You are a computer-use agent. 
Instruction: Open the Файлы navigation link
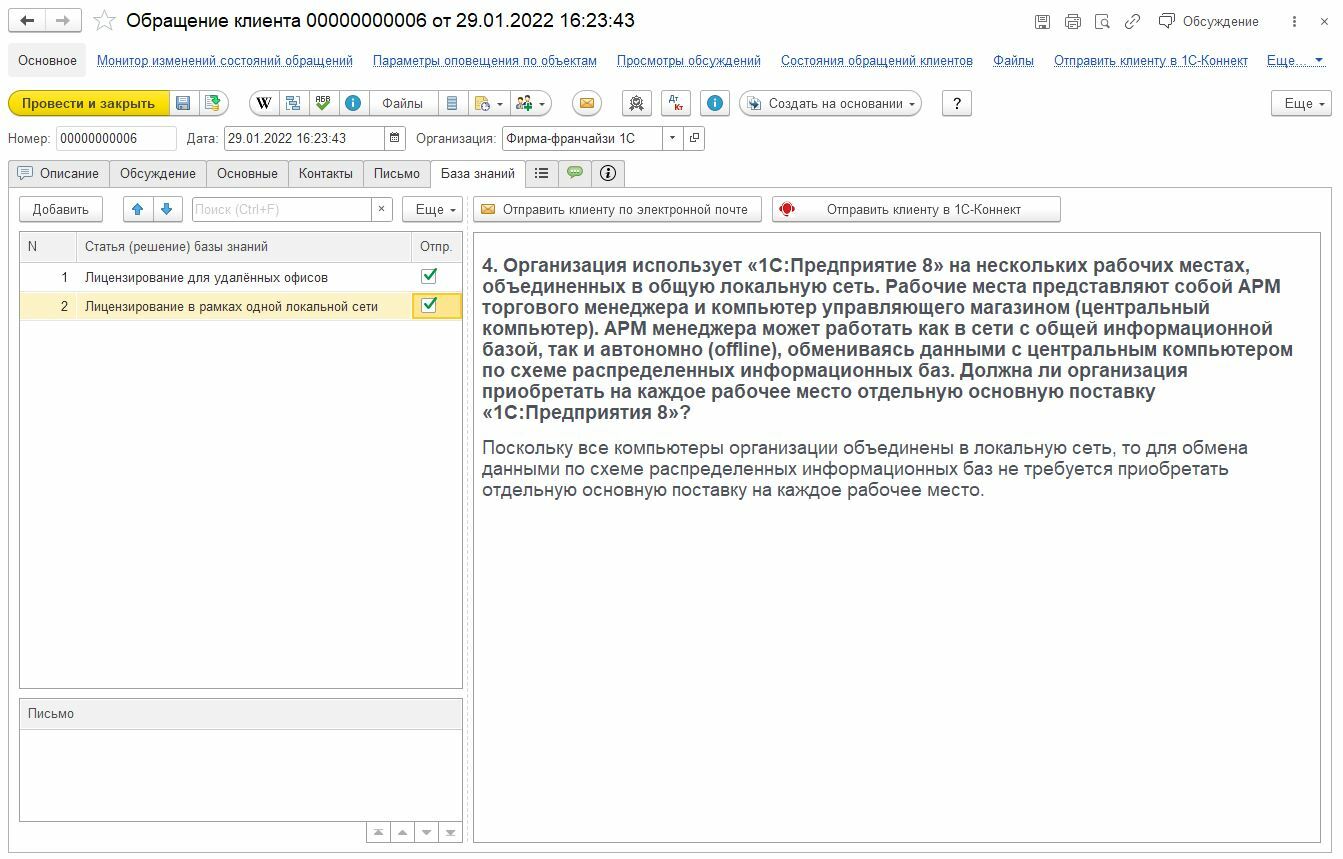(1013, 60)
